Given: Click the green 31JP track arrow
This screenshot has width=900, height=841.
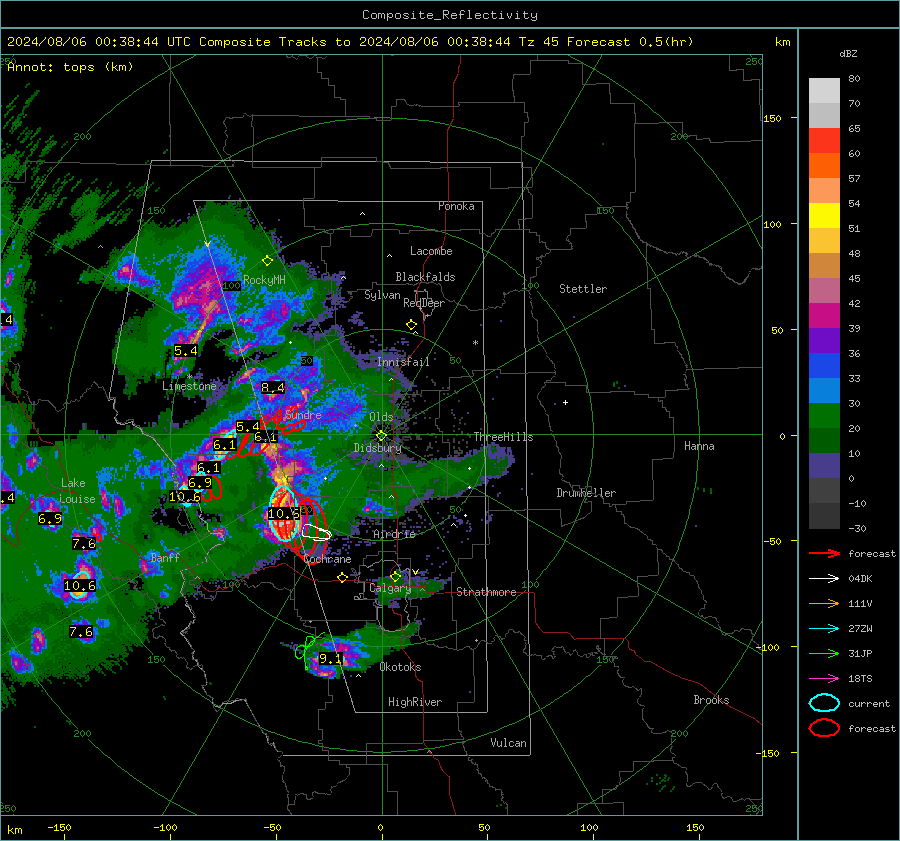Looking at the screenshot, I should (824, 653).
